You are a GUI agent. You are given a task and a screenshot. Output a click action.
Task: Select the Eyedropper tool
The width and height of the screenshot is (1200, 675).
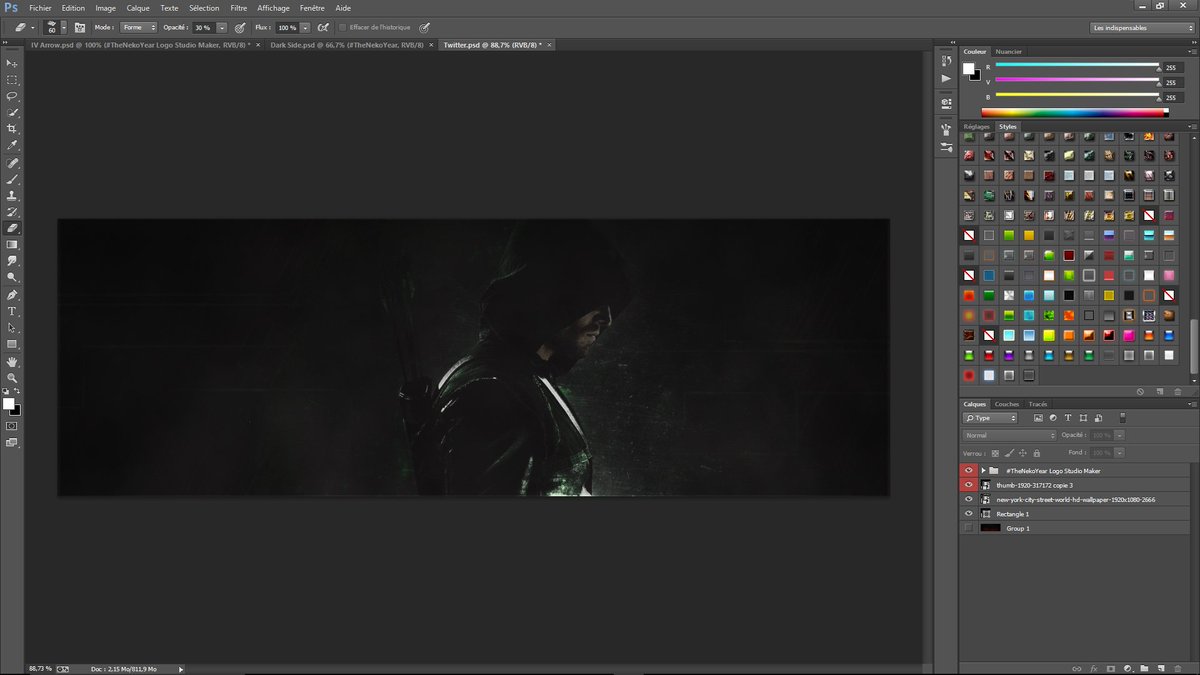coord(13,146)
